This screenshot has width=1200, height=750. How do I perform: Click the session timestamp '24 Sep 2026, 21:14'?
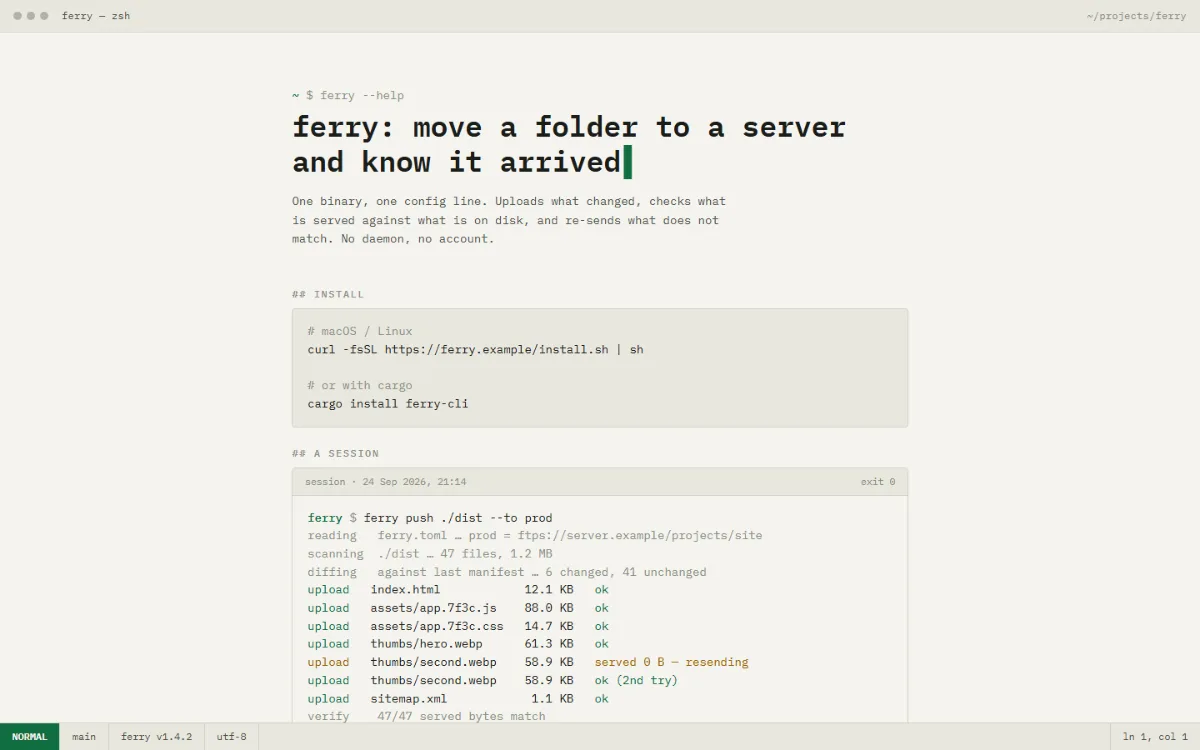pos(414,482)
